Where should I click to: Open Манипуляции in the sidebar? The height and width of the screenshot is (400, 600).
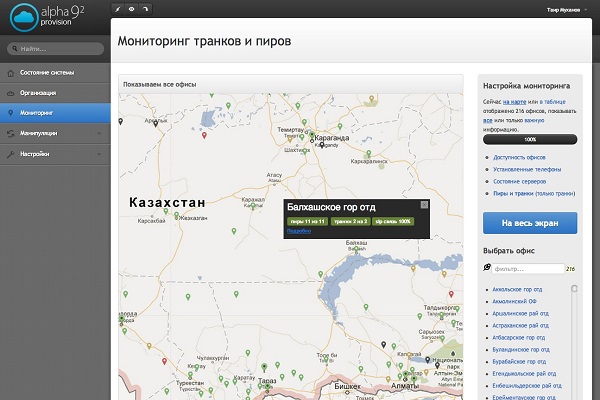click(55, 133)
